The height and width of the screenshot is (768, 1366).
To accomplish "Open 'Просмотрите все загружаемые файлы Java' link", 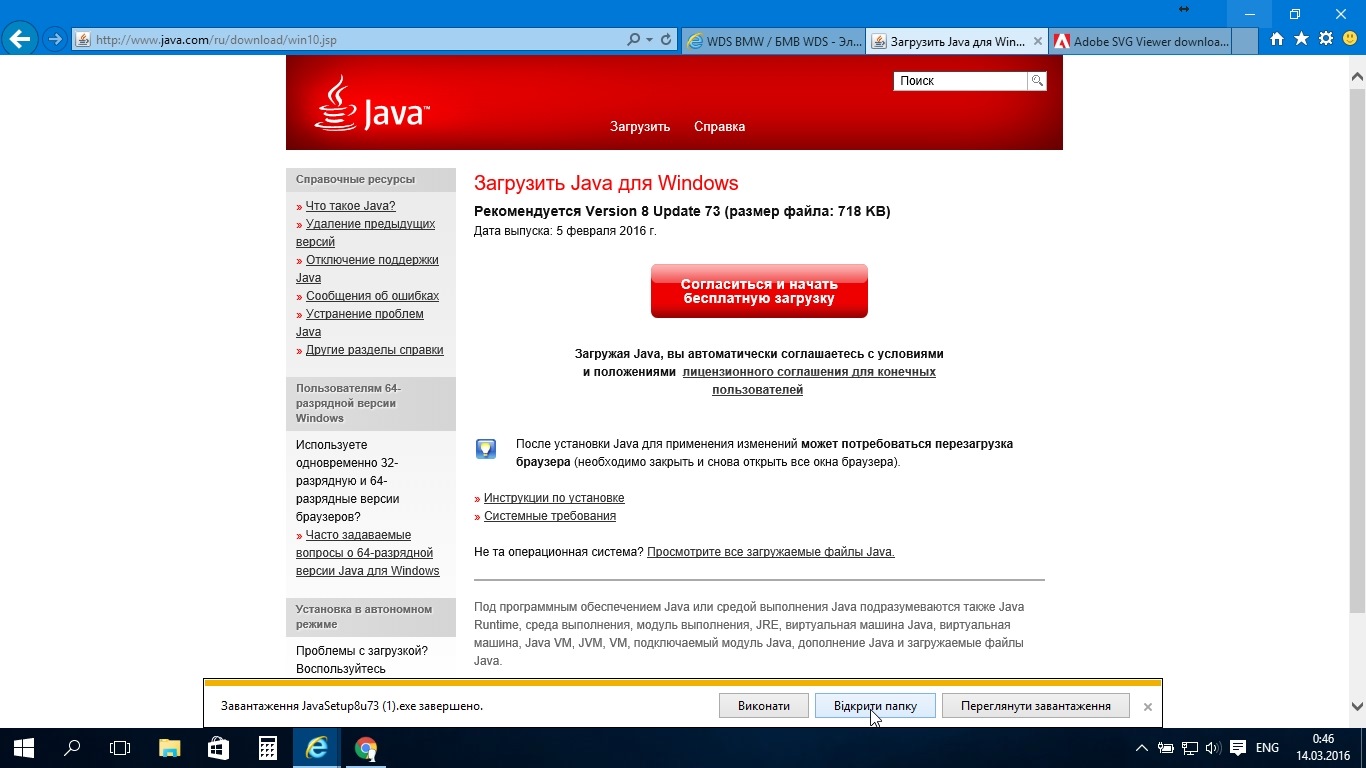I will (x=771, y=552).
